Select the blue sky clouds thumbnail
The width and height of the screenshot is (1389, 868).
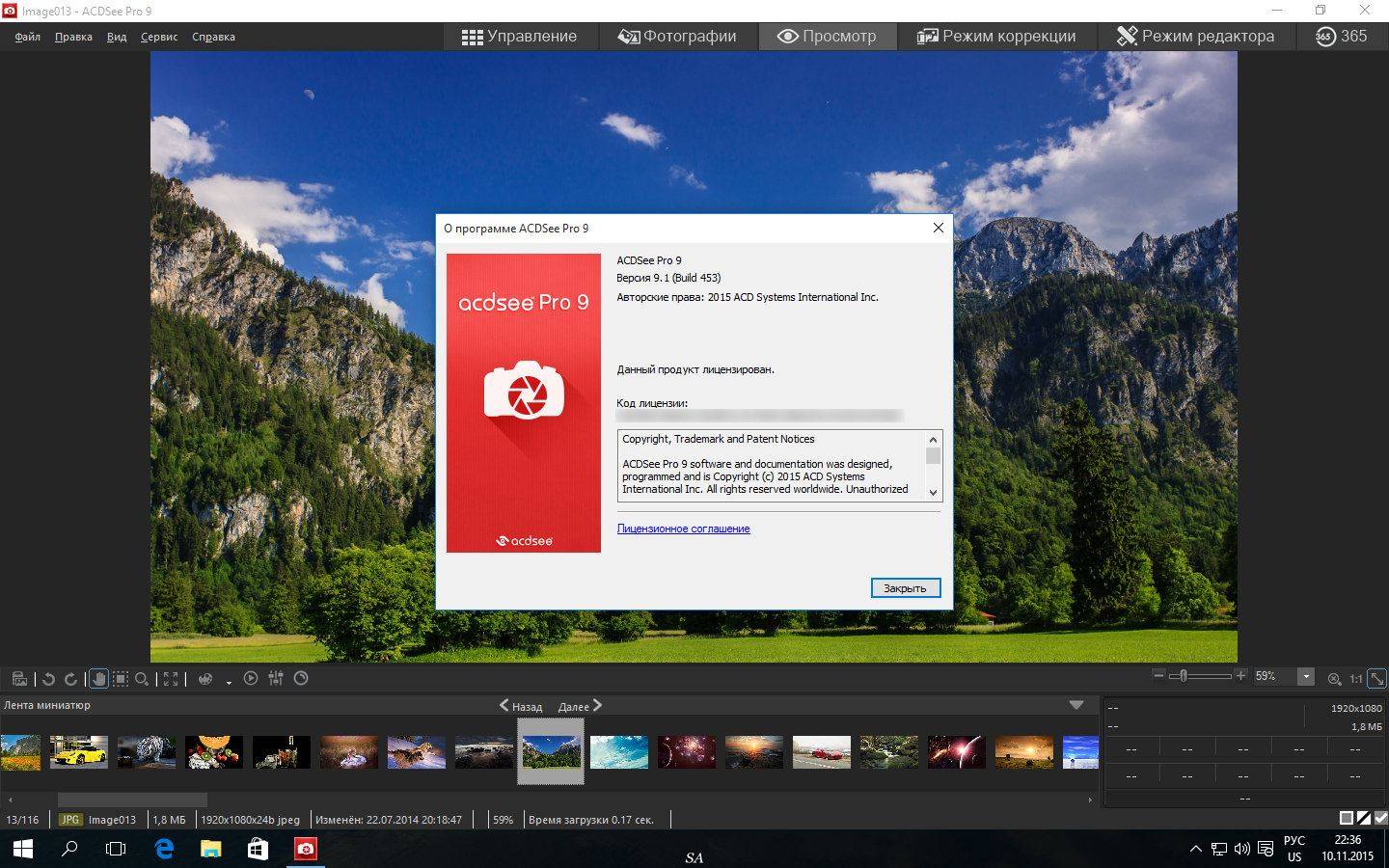(618, 752)
